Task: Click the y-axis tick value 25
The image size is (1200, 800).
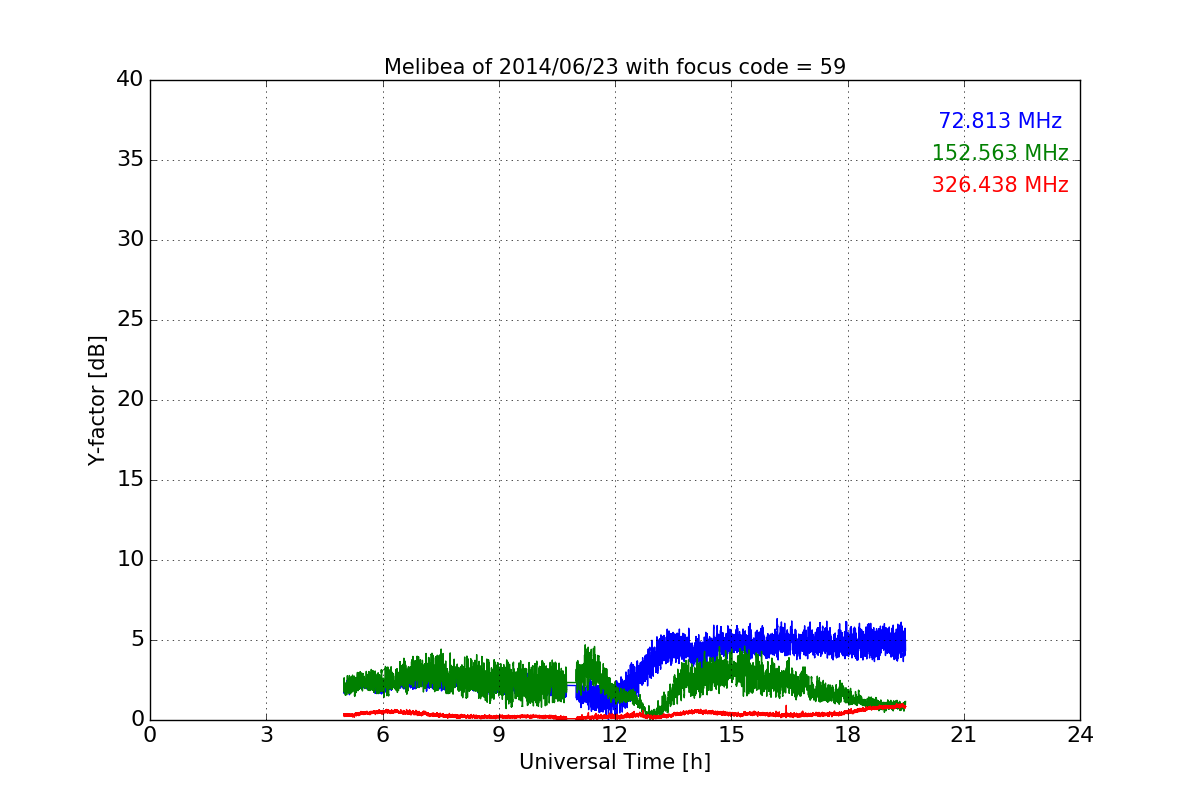Action: click(x=130, y=320)
